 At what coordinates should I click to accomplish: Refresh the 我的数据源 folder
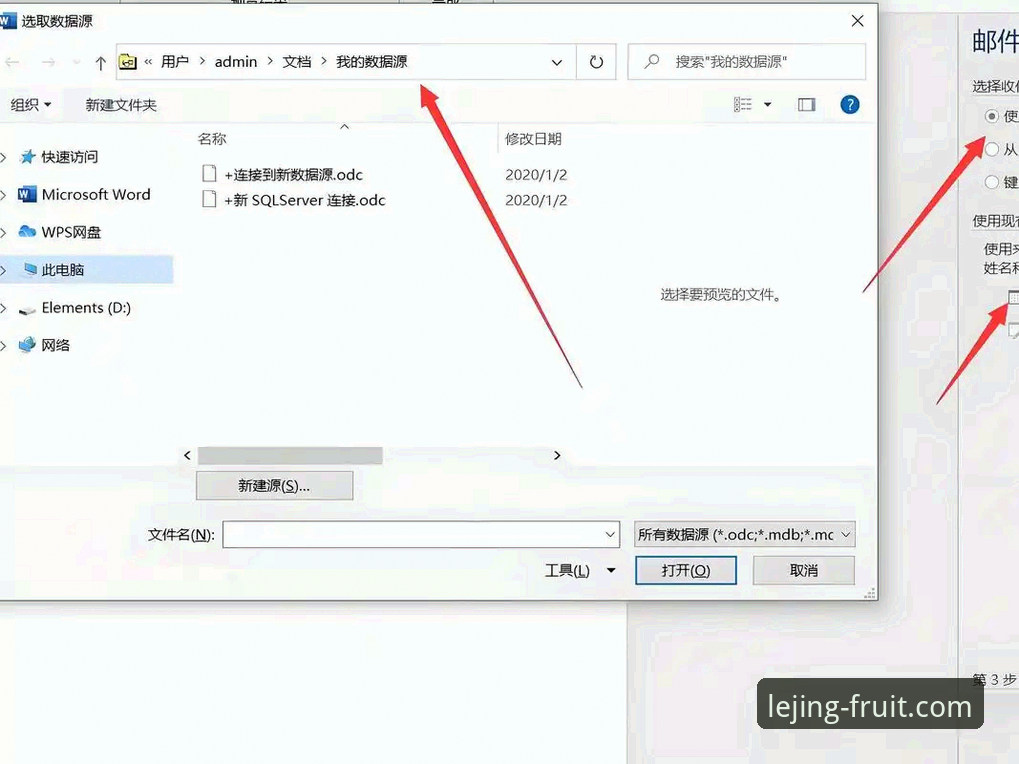(596, 62)
